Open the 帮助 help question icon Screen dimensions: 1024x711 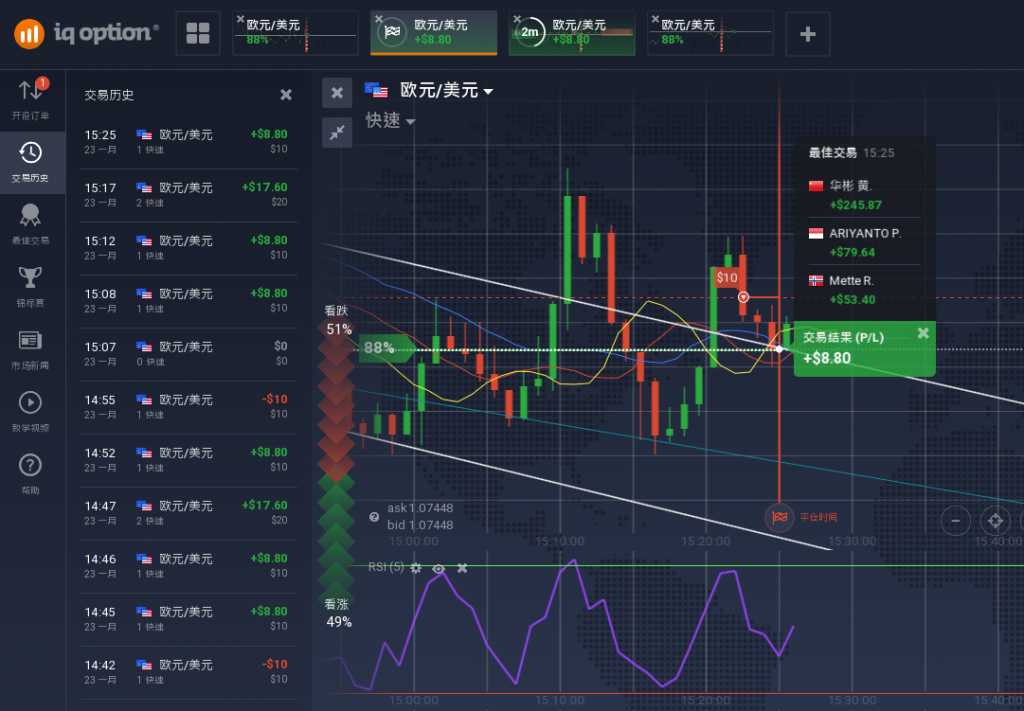(x=30, y=472)
